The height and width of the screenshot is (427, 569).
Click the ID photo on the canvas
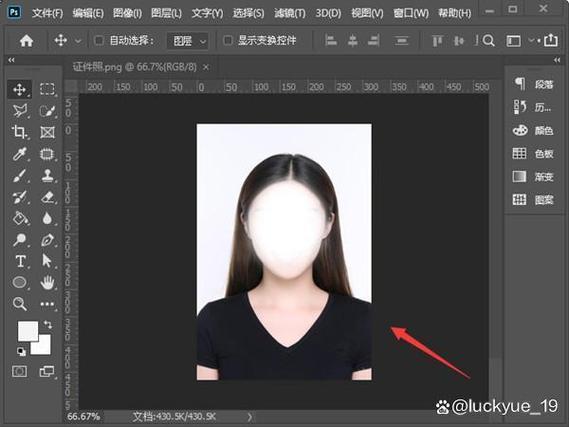point(284,252)
